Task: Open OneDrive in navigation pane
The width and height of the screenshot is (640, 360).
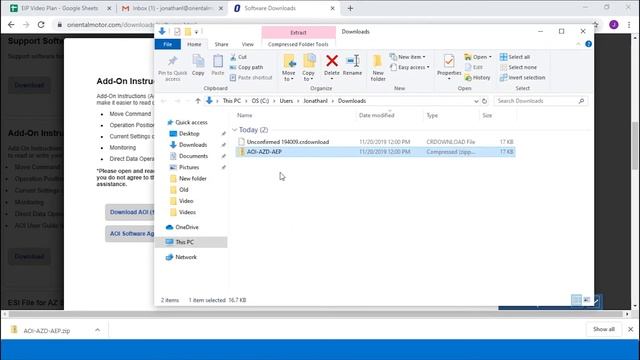Action: (x=187, y=227)
